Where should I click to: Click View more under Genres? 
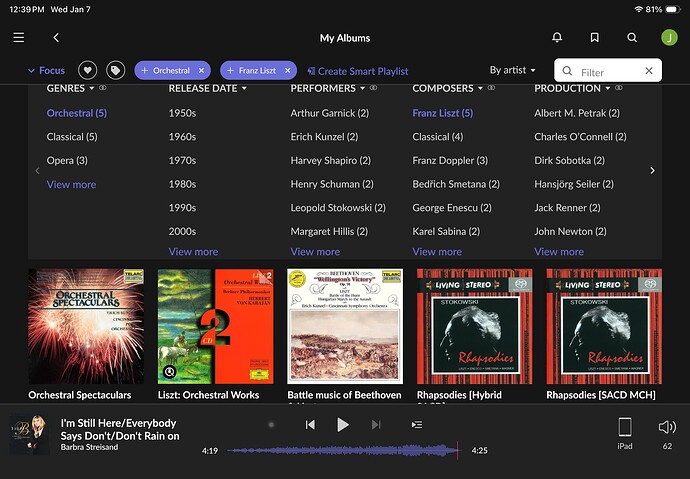click(x=71, y=184)
